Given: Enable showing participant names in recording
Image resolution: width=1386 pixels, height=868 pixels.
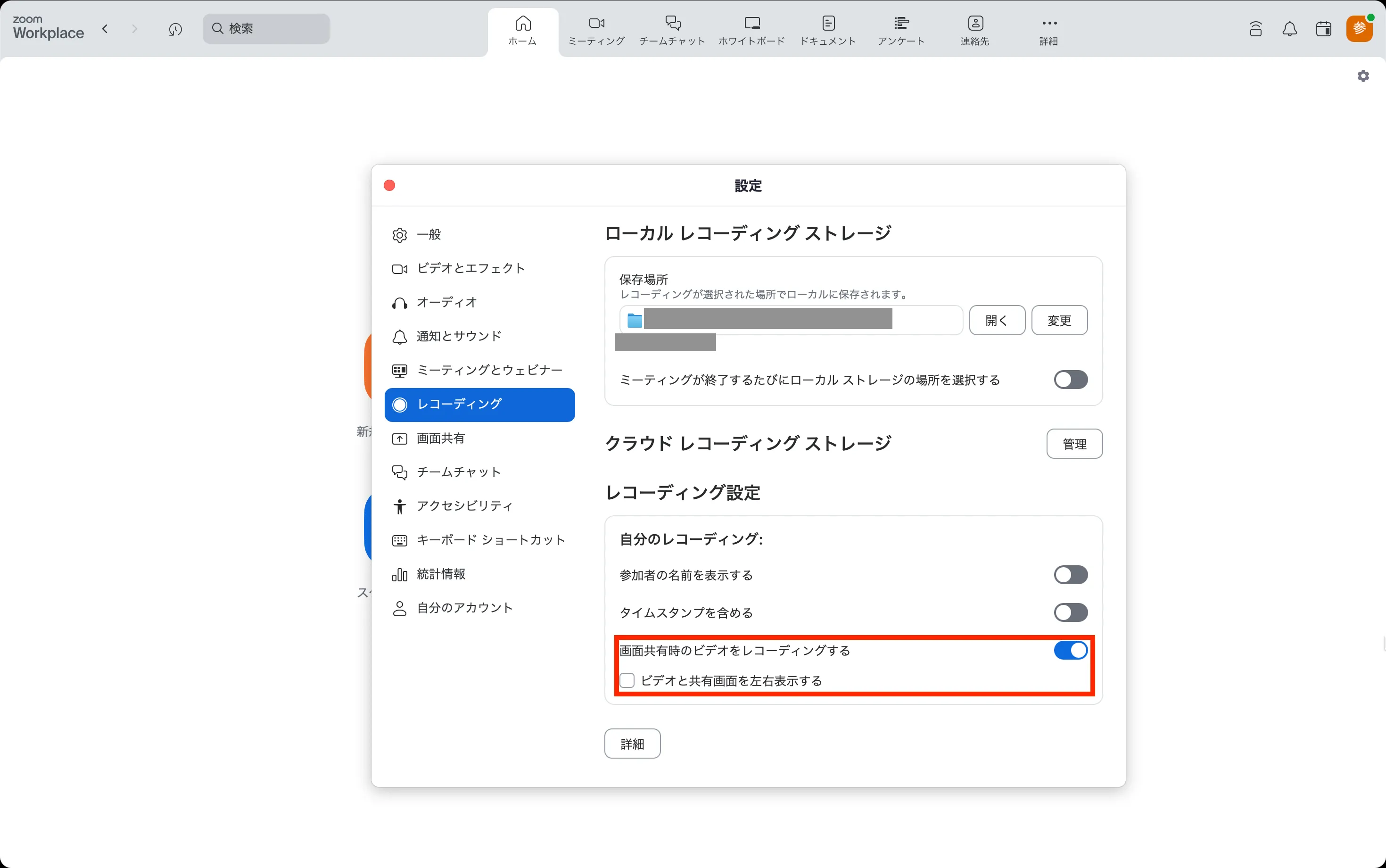Looking at the screenshot, I should click(x=1070, y=575).
